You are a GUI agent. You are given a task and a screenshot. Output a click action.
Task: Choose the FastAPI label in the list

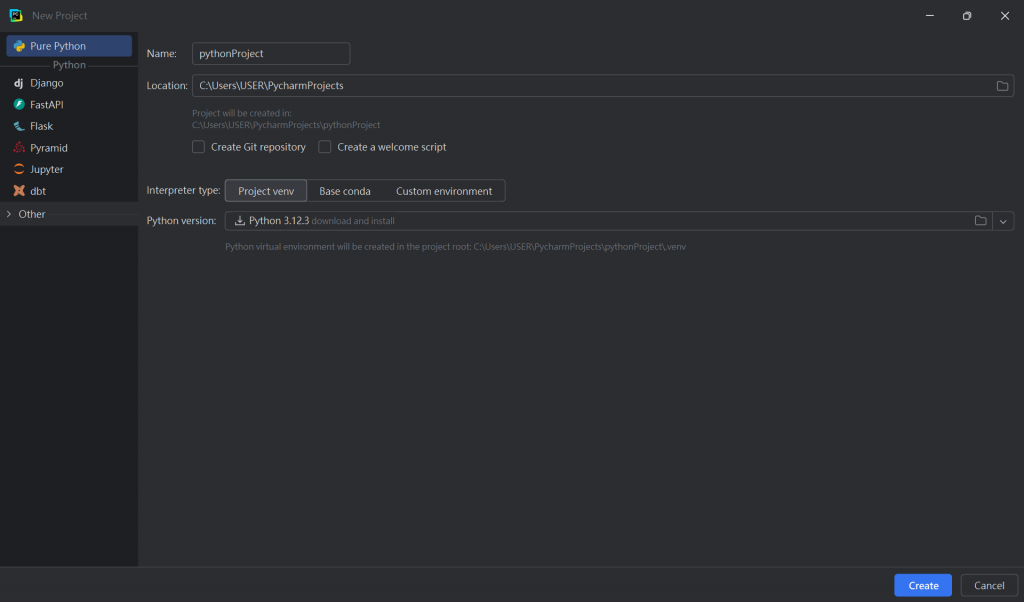point(46,104)
